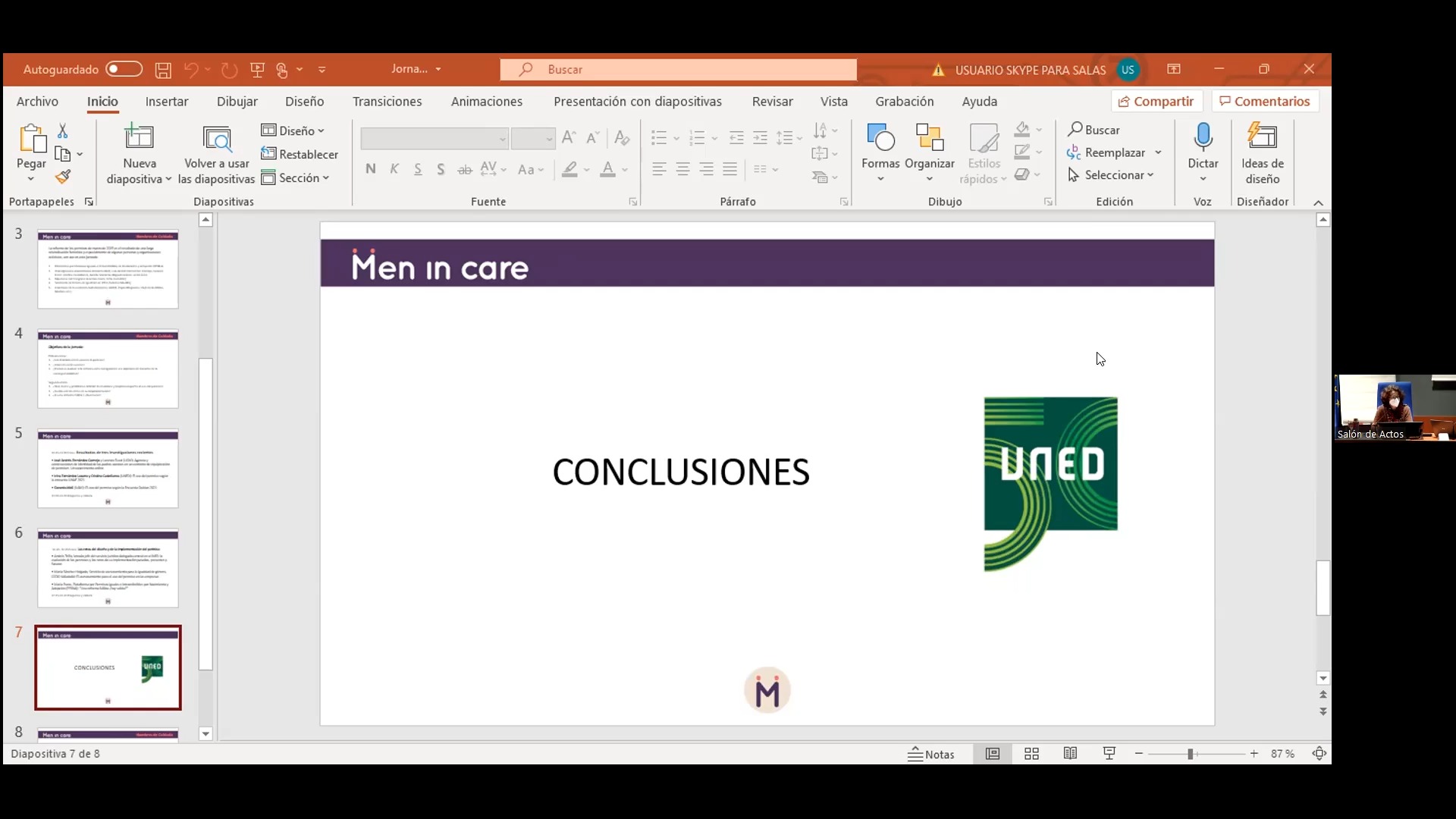Open the Sección dropdown

(x=295, y=177)
